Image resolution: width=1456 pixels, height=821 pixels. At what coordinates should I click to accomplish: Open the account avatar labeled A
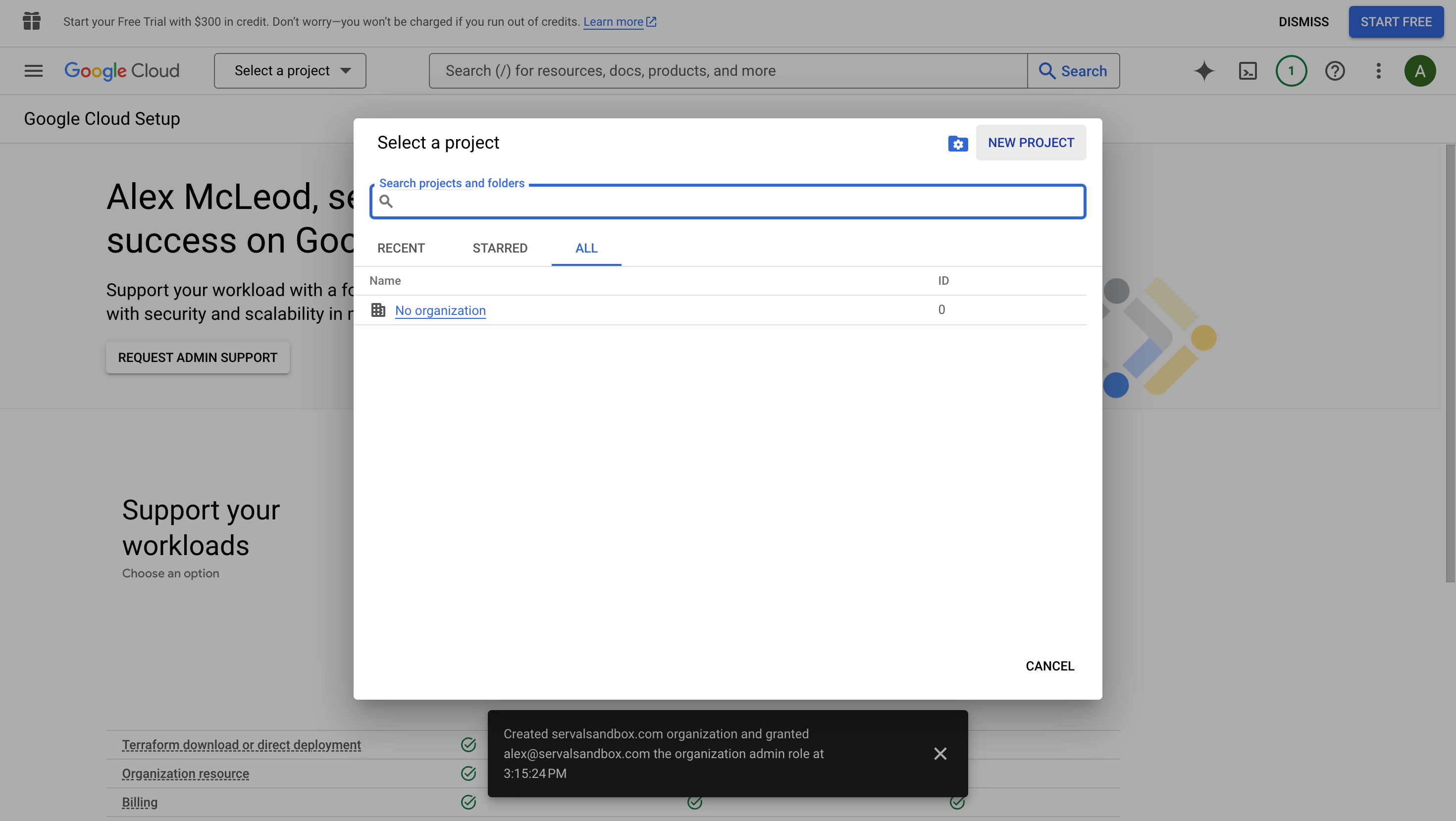click(1420, 71)
